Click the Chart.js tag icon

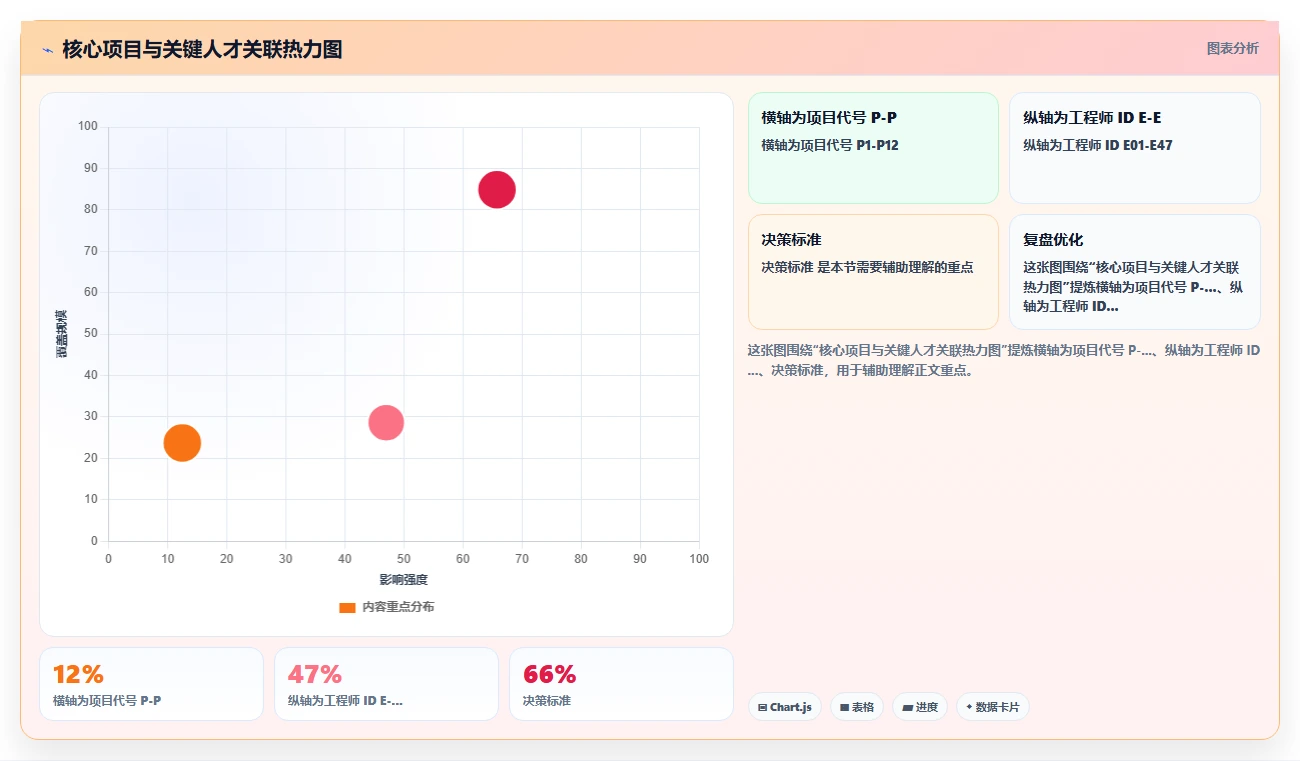click(763, 707)
